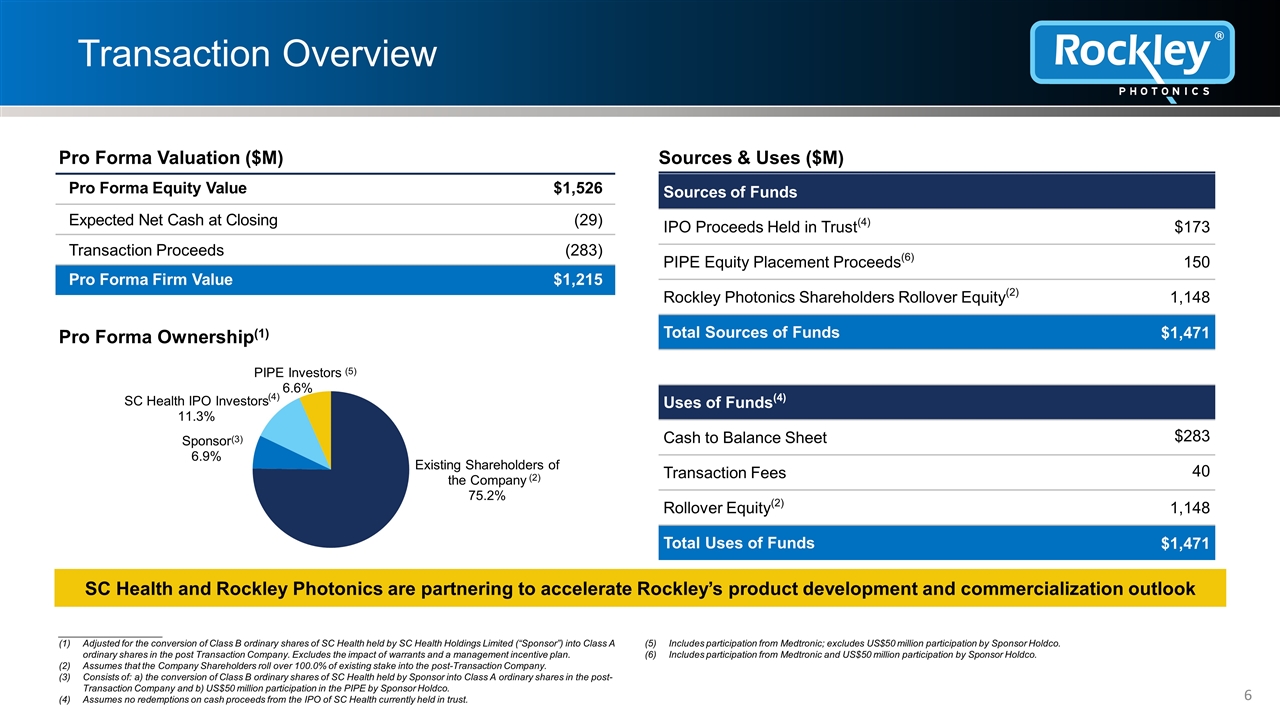This screenshot has width=1280, height=720.
Task: Select footnote (5) excluding Sponsor Holdco participation
Action: [x=853, y=643]
